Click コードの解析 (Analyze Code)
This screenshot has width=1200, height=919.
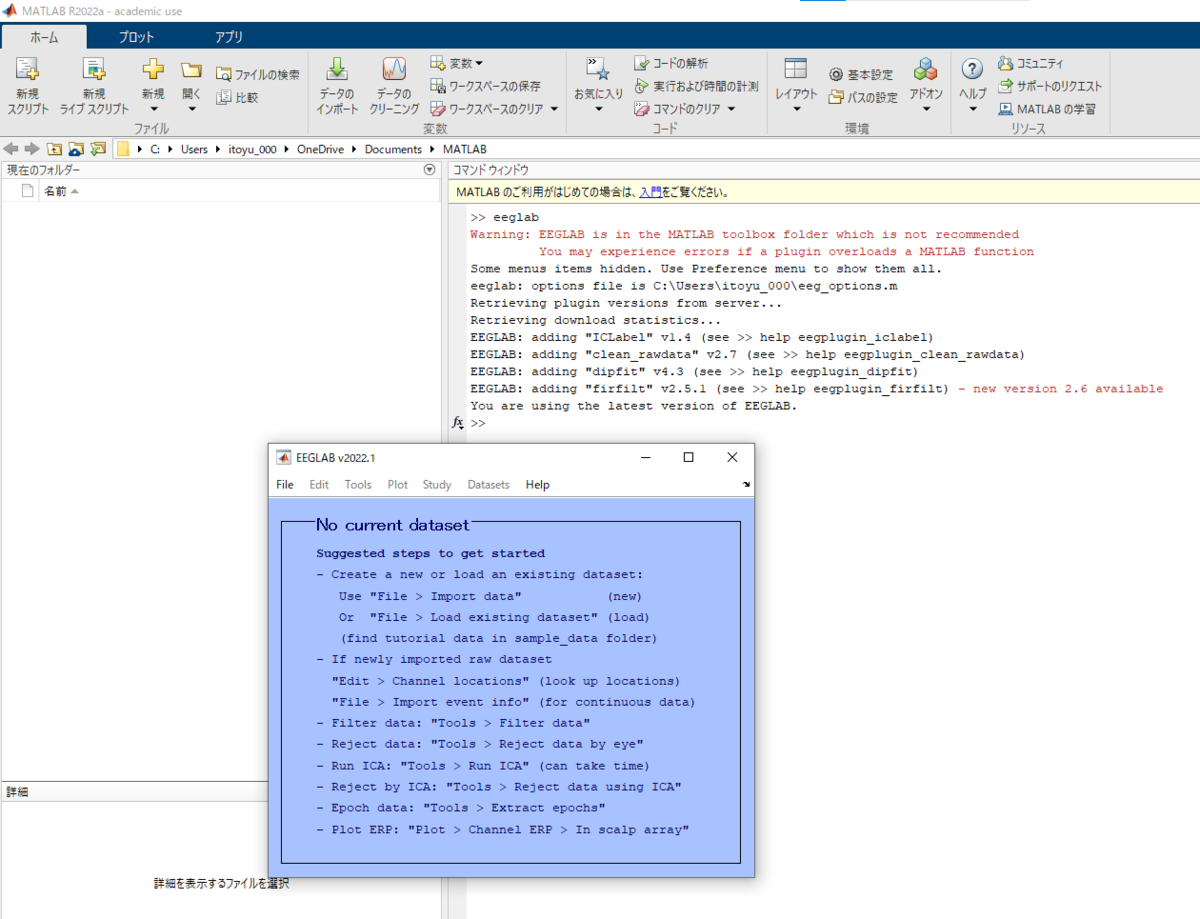[672, 63]
